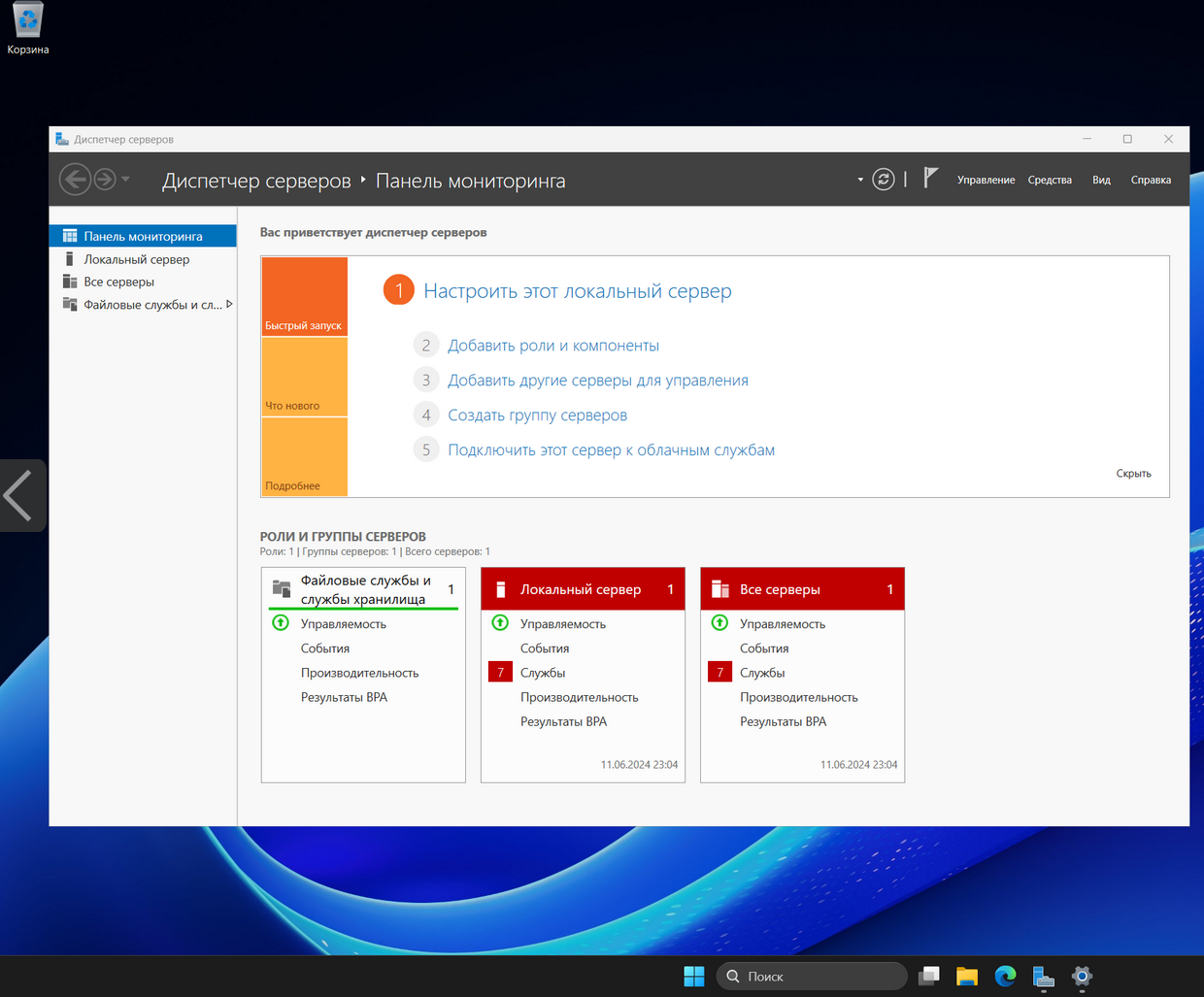The image size is (1204, 997).
Task: Open the Tools menu
Action: [1050, 180]
